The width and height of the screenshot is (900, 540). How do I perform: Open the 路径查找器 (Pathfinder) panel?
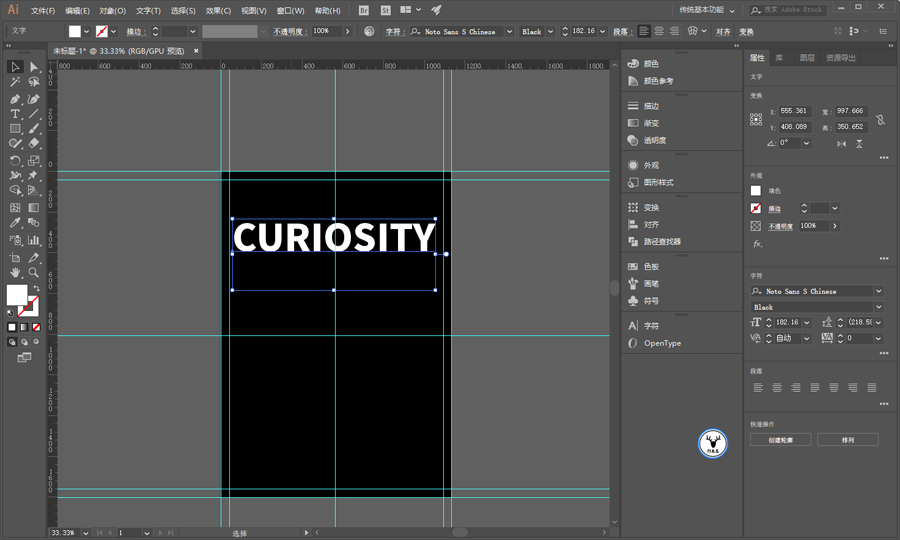662,242
